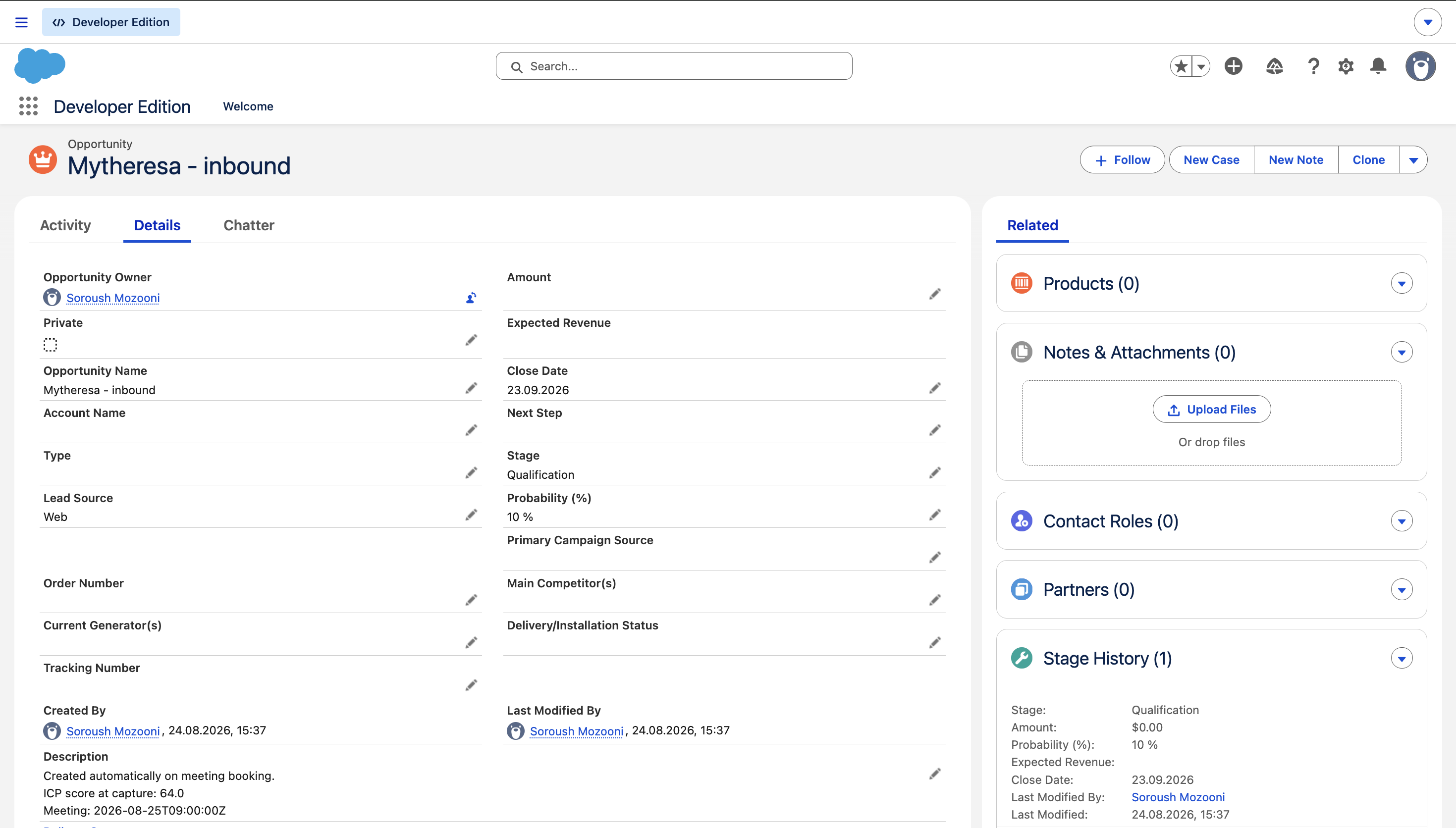
Task: Edit the Tracking Number pencil
Action: (x=472, y=685)
